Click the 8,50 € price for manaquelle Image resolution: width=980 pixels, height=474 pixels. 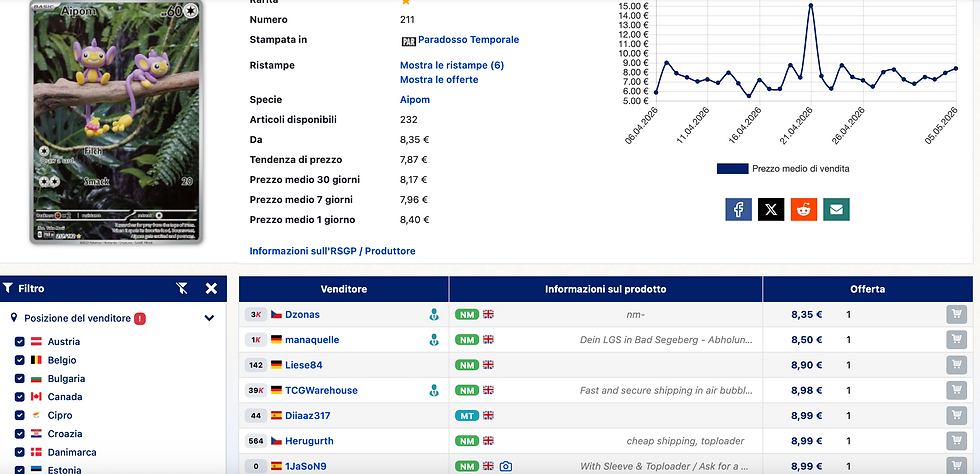pyautogui.click(x=806, y=340)
